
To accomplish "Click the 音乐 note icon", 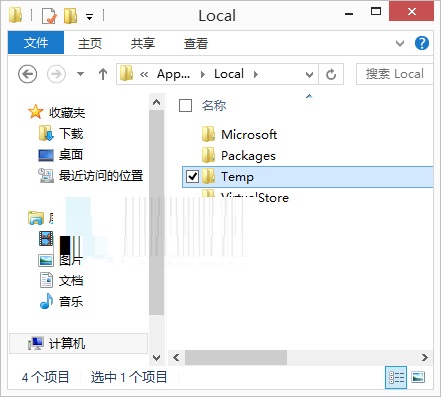I will tap(46, 301).
